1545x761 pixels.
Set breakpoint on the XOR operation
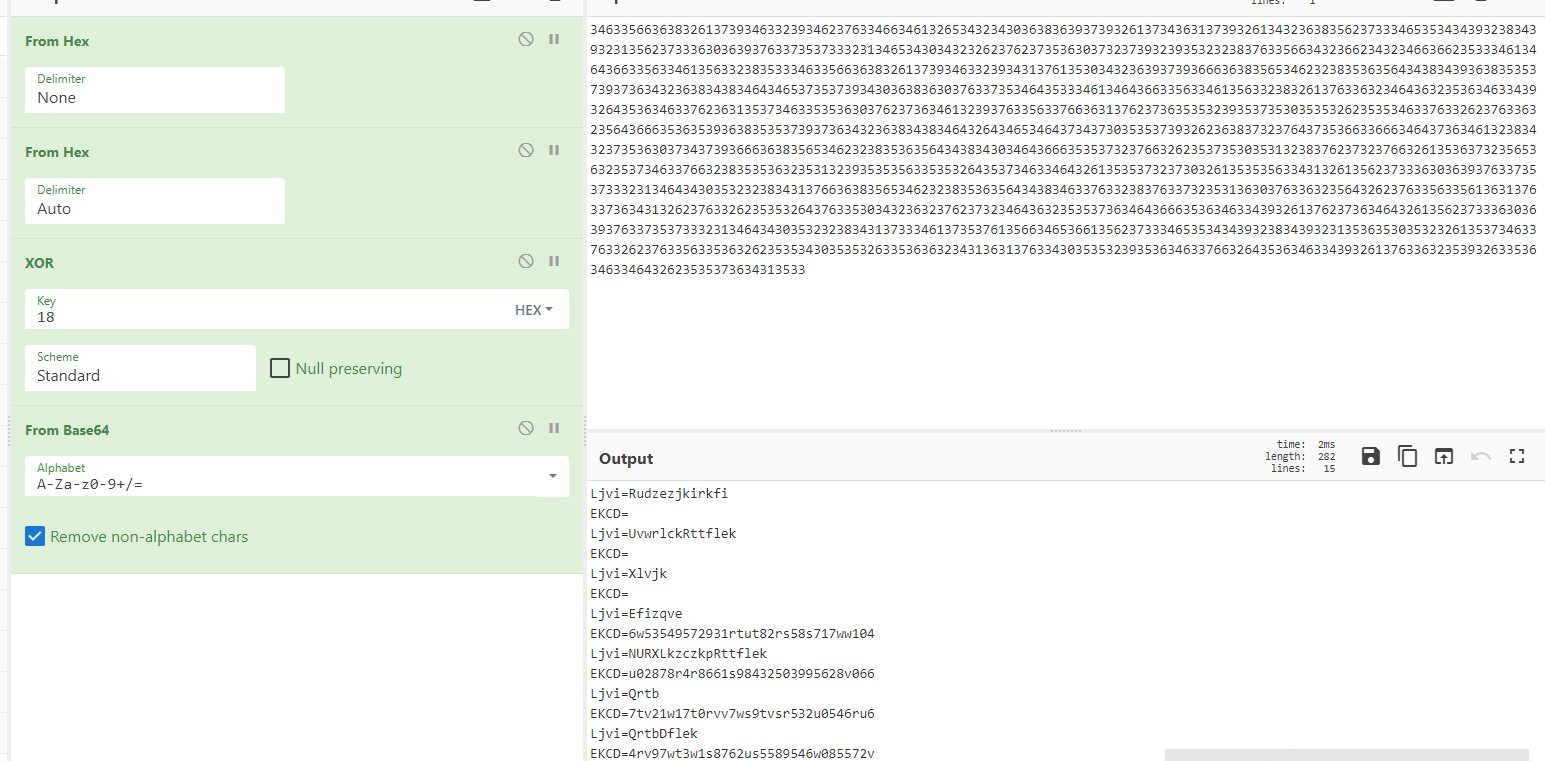(x=553, y=262)
